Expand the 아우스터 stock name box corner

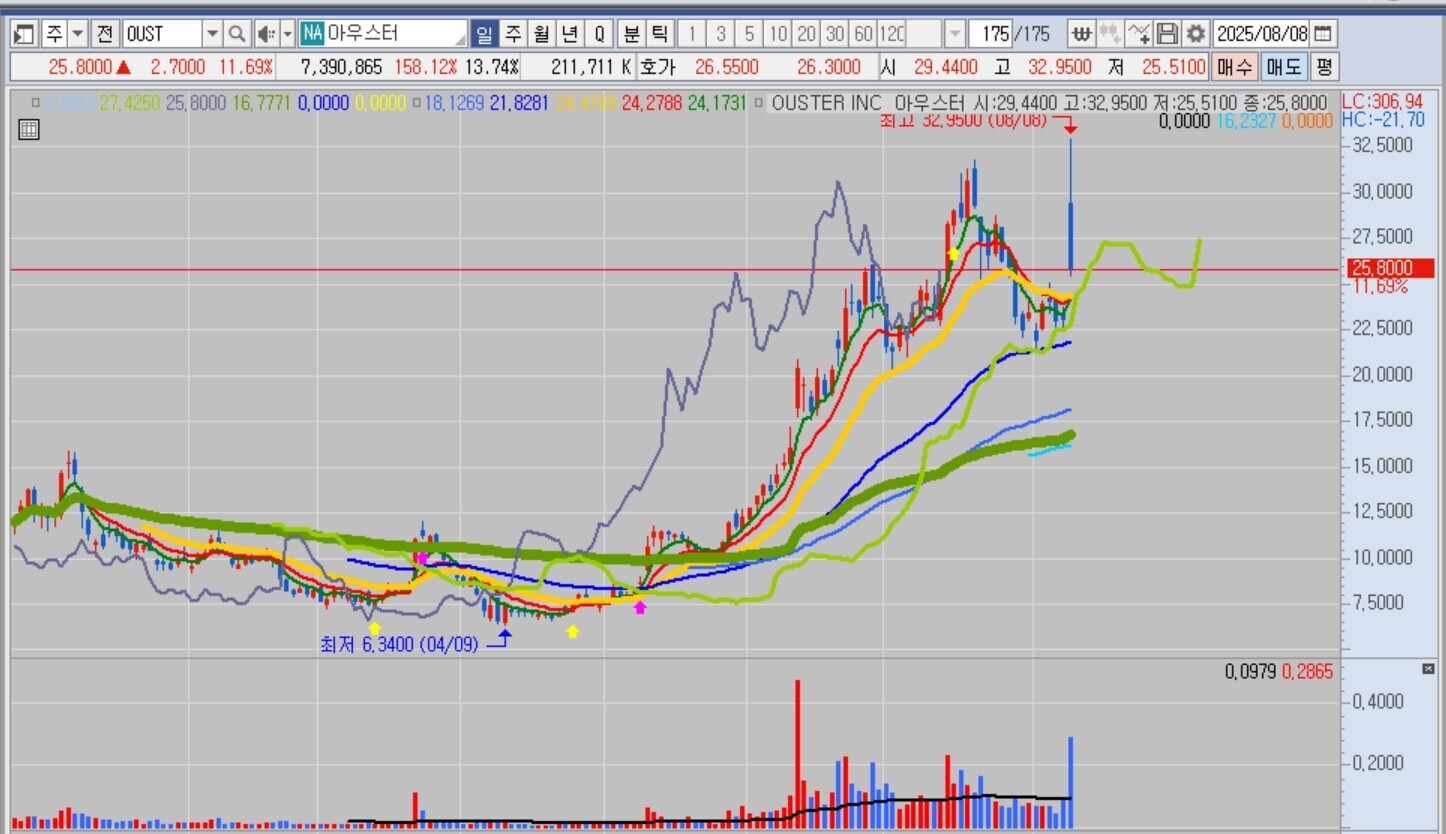click(x=459, y=38)
